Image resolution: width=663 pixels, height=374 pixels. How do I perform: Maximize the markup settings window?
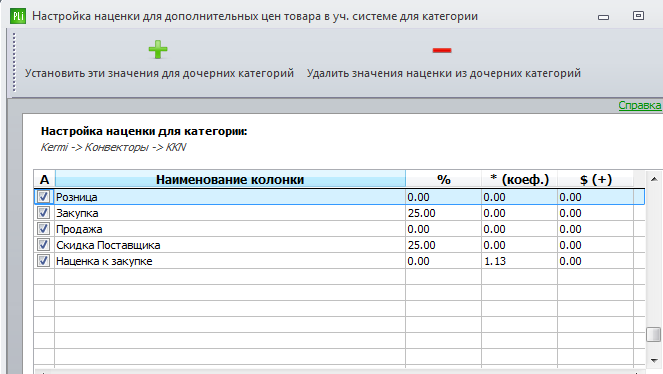coord(638,16)
